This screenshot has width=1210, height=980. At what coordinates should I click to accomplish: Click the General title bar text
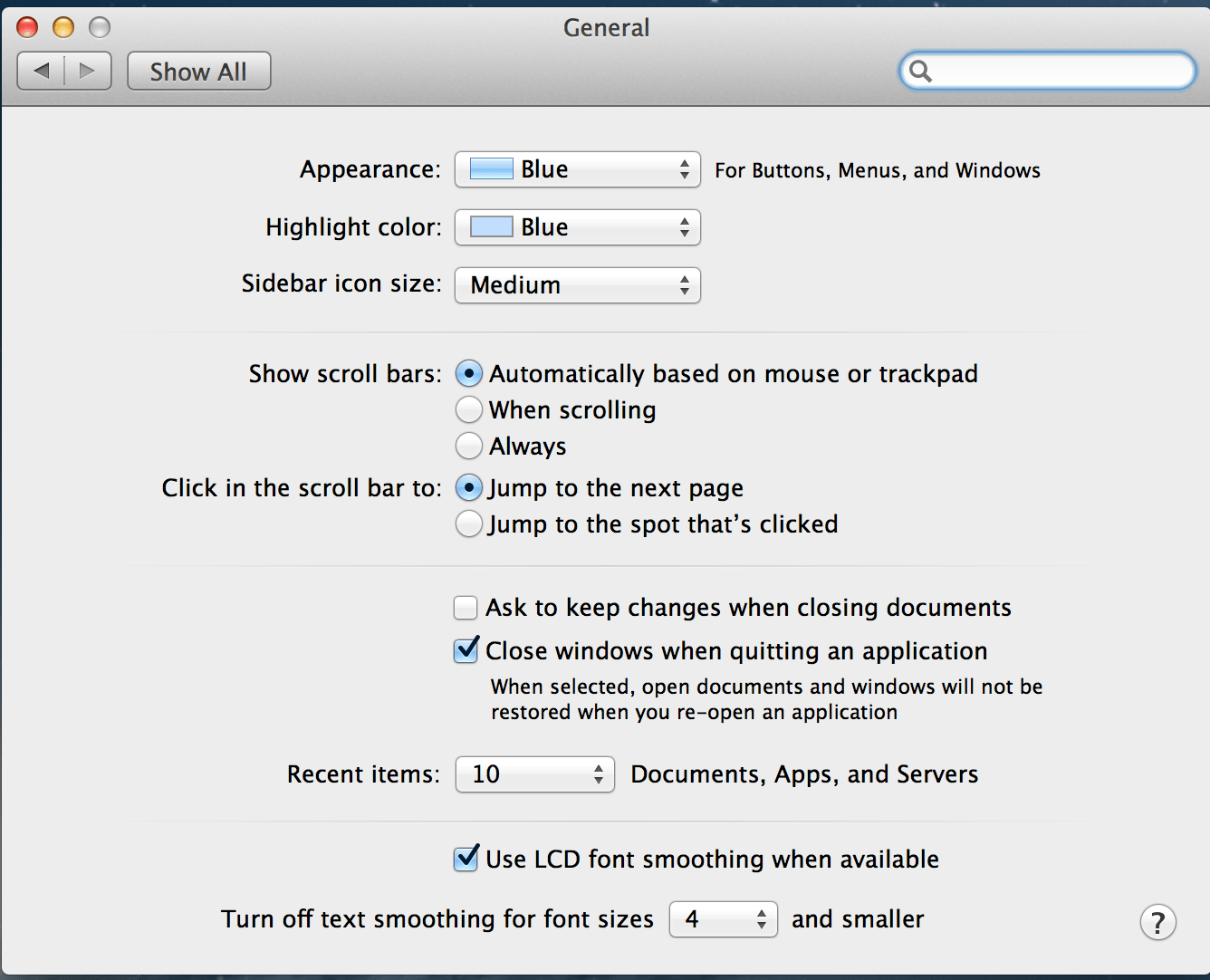(606, 27)
